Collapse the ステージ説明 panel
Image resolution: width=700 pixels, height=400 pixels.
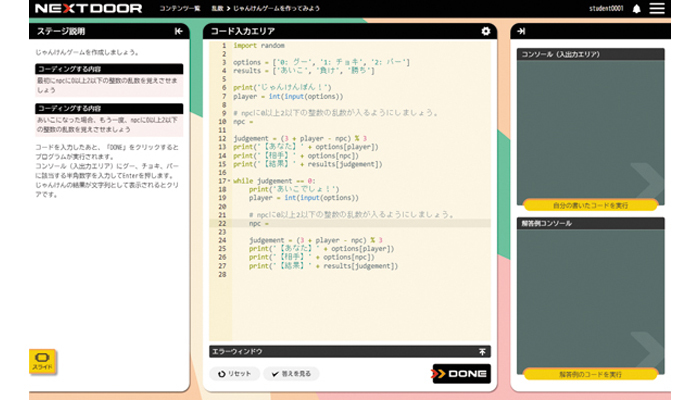click(x=179, y=31)
